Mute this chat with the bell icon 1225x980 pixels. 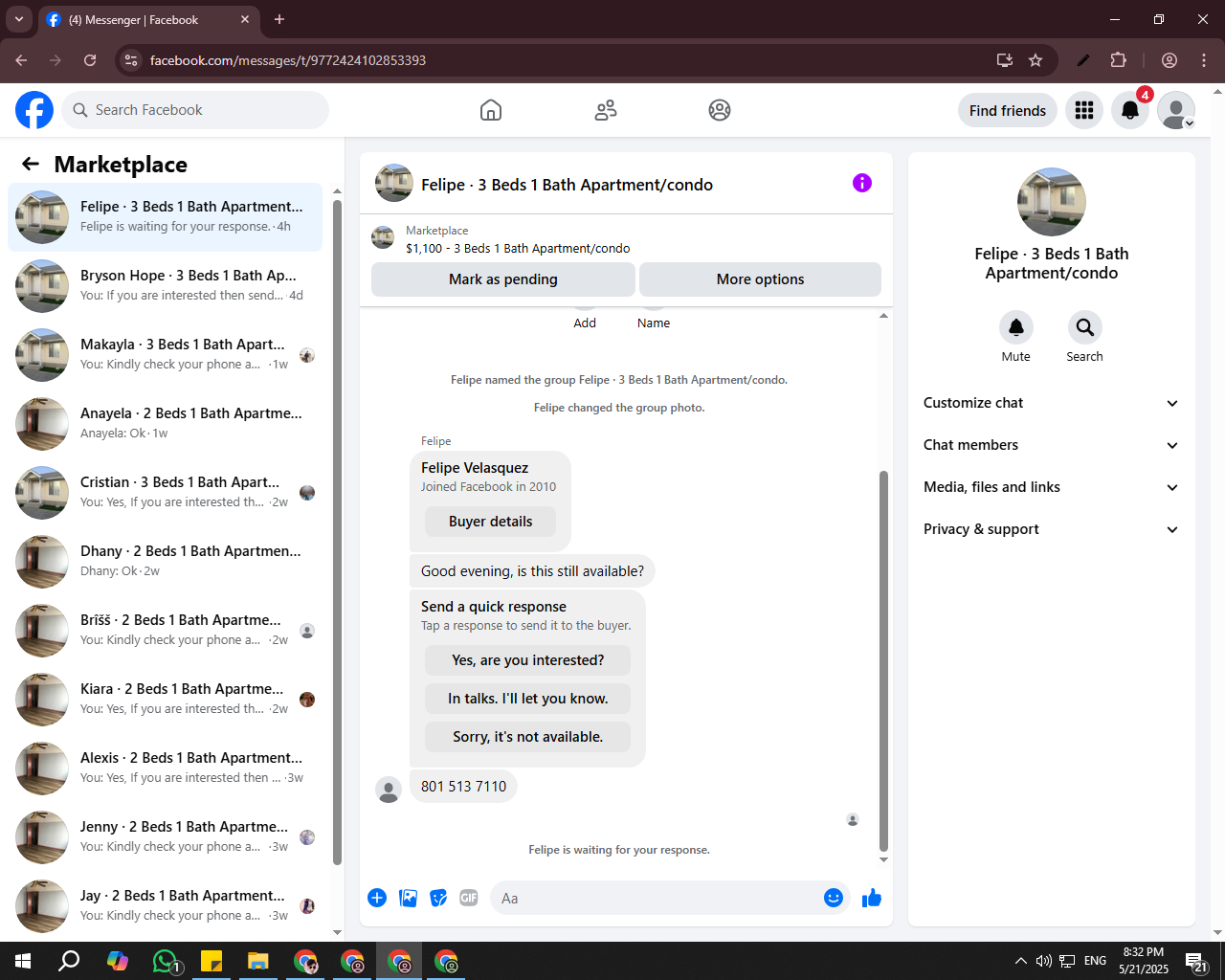tap(1016, 327)
